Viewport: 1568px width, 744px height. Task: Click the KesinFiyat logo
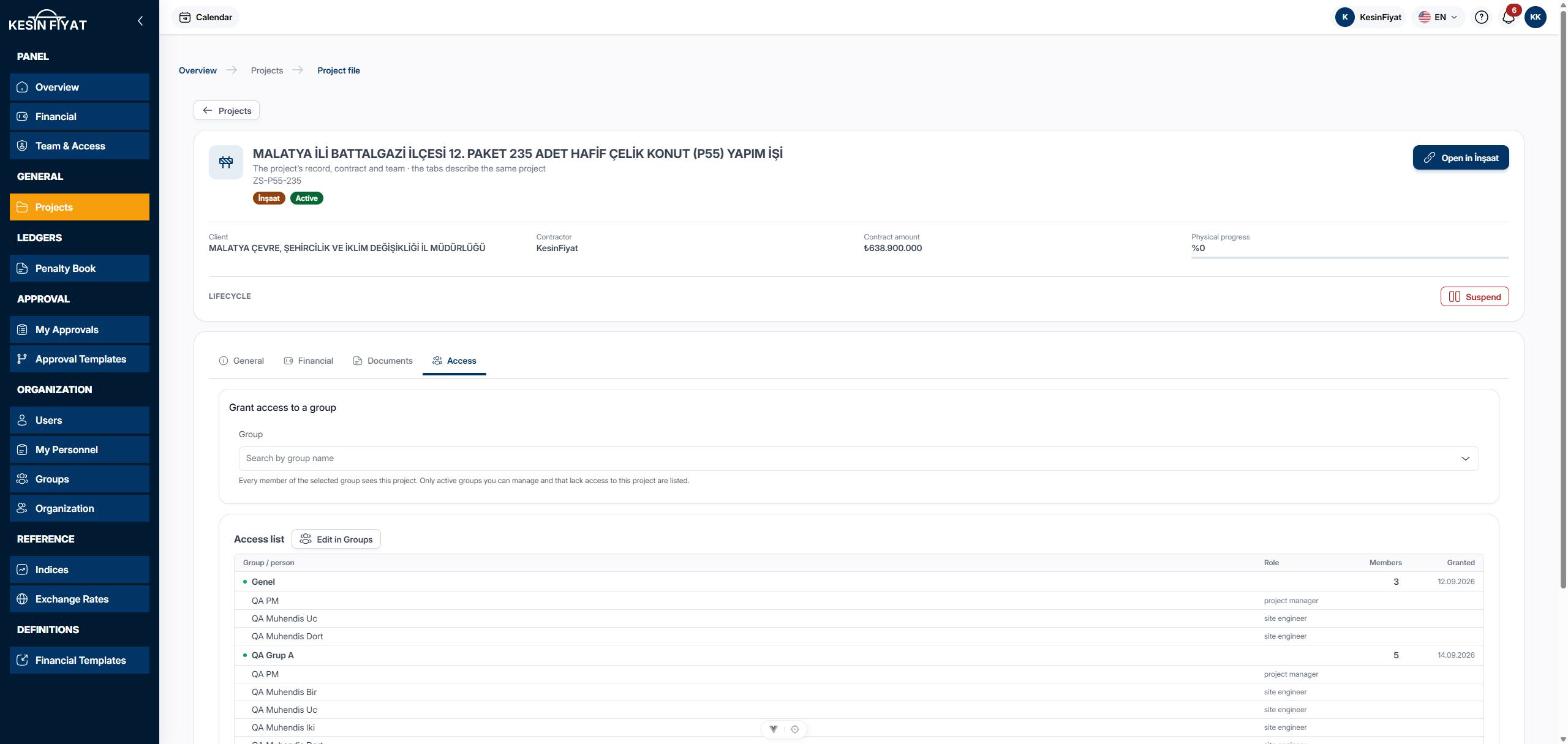47,20
